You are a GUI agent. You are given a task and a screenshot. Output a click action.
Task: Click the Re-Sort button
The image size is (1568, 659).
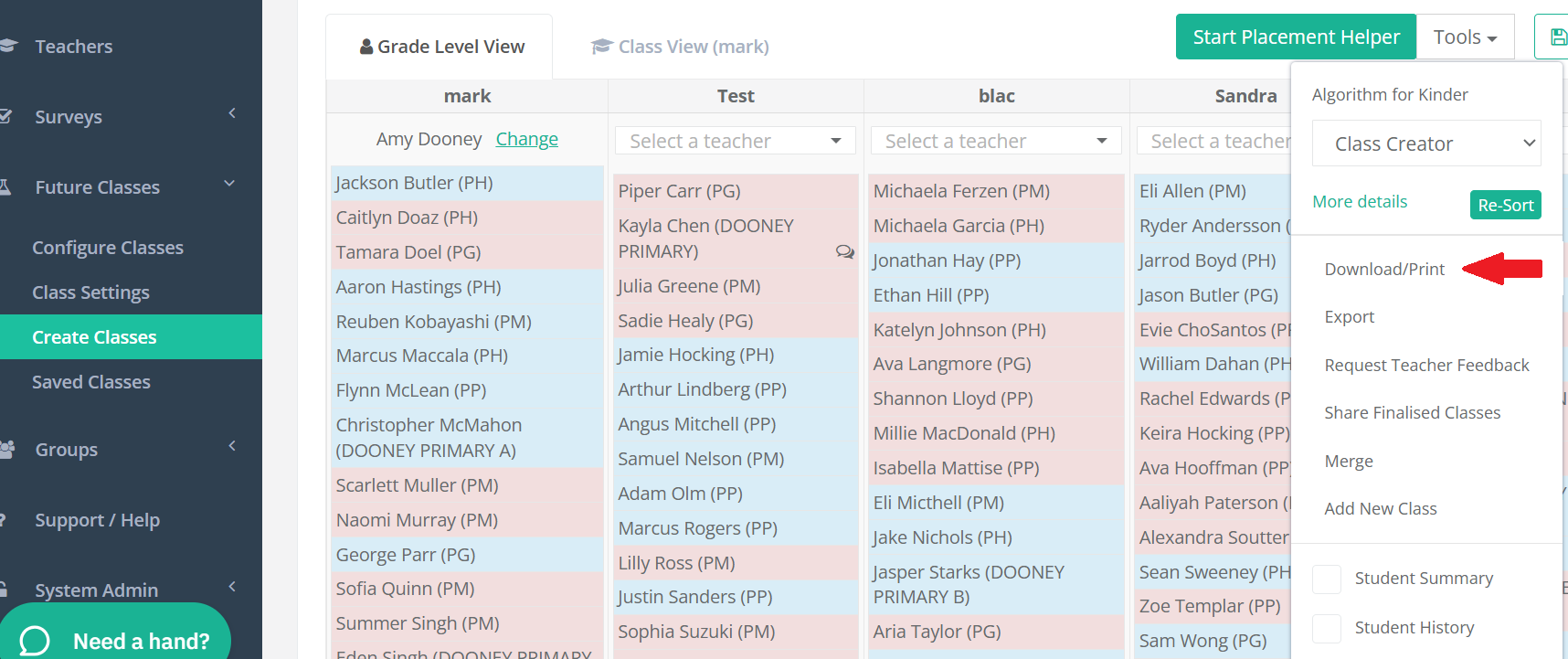1505,205
